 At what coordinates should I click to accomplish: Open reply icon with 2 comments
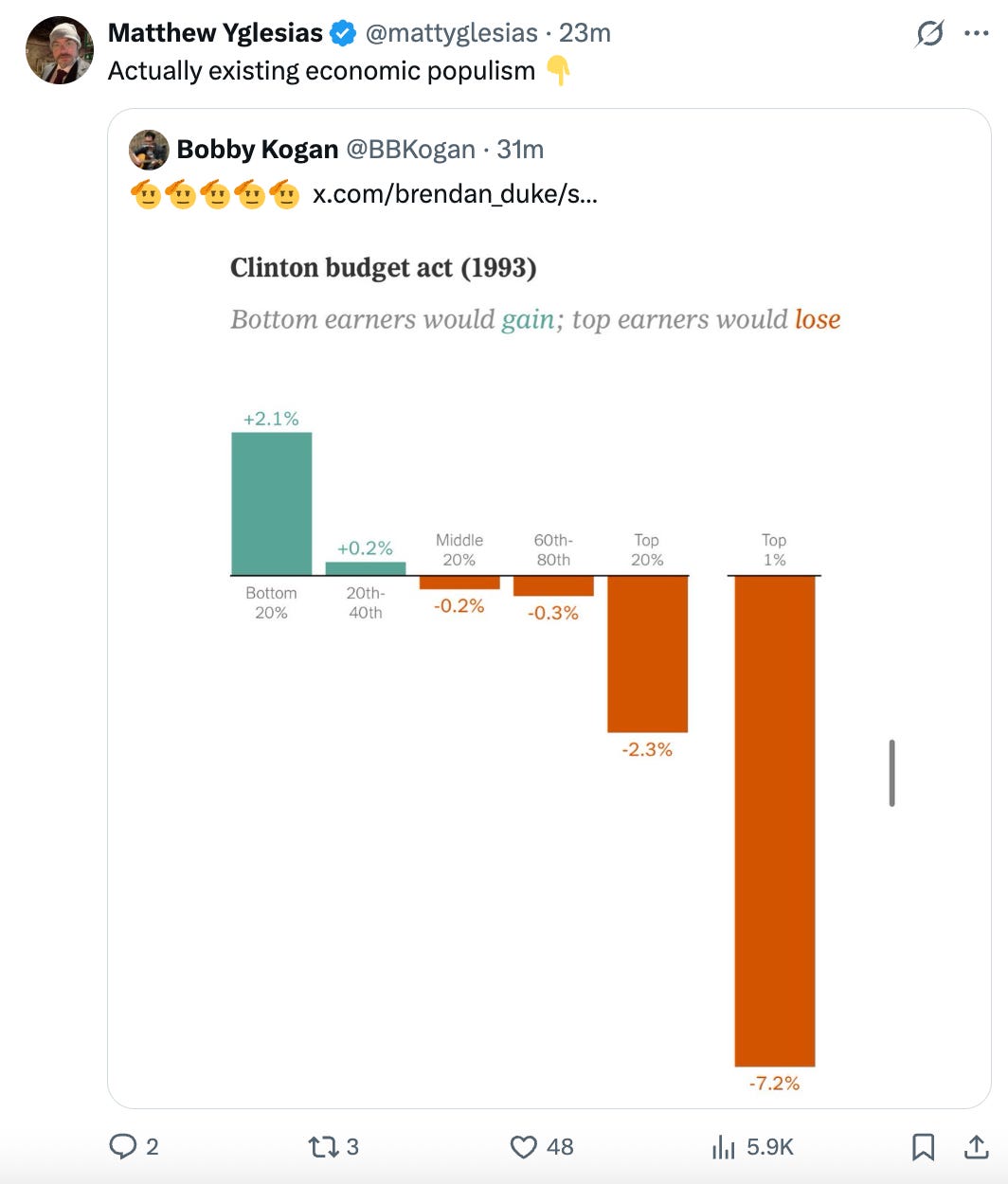pos(123,1147)
